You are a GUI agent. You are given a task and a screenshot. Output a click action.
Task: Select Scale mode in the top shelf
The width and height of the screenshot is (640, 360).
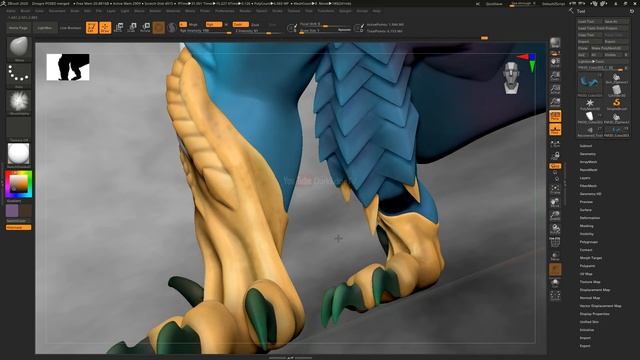132,28
